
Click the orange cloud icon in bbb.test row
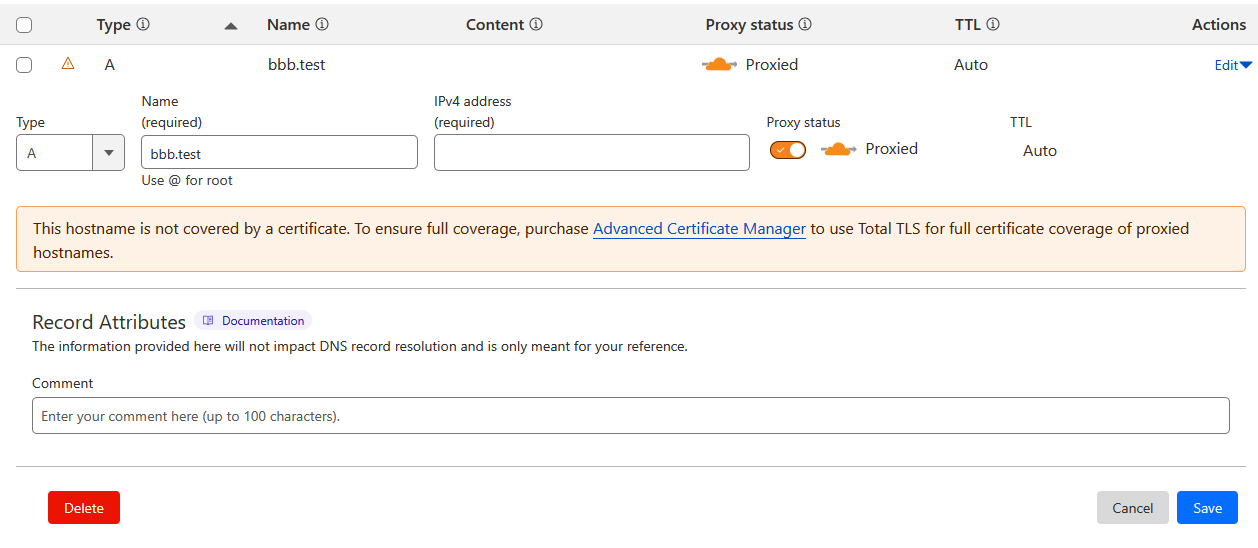click(720, 65)
